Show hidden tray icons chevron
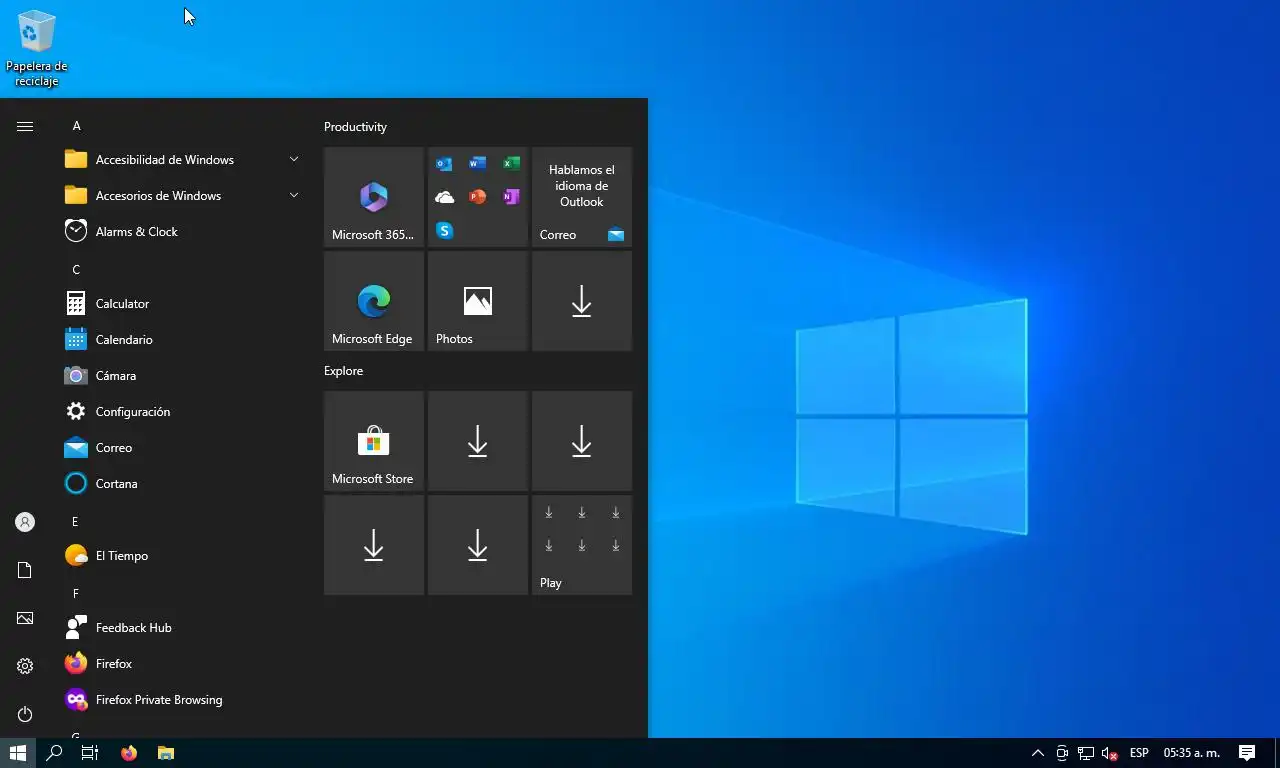The width and height of the screenshot is (1280, 768). pos(1038,753)
